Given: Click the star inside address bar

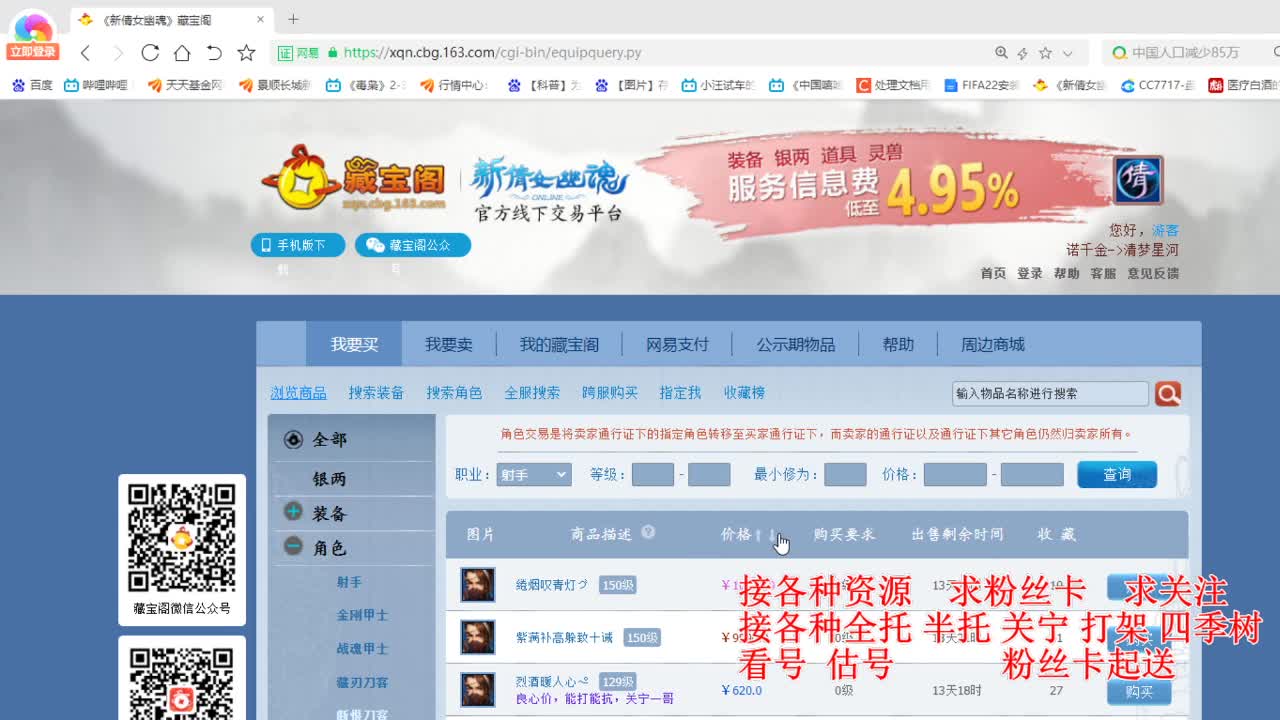Looking at the screenshot, I should click(1045, 53).
